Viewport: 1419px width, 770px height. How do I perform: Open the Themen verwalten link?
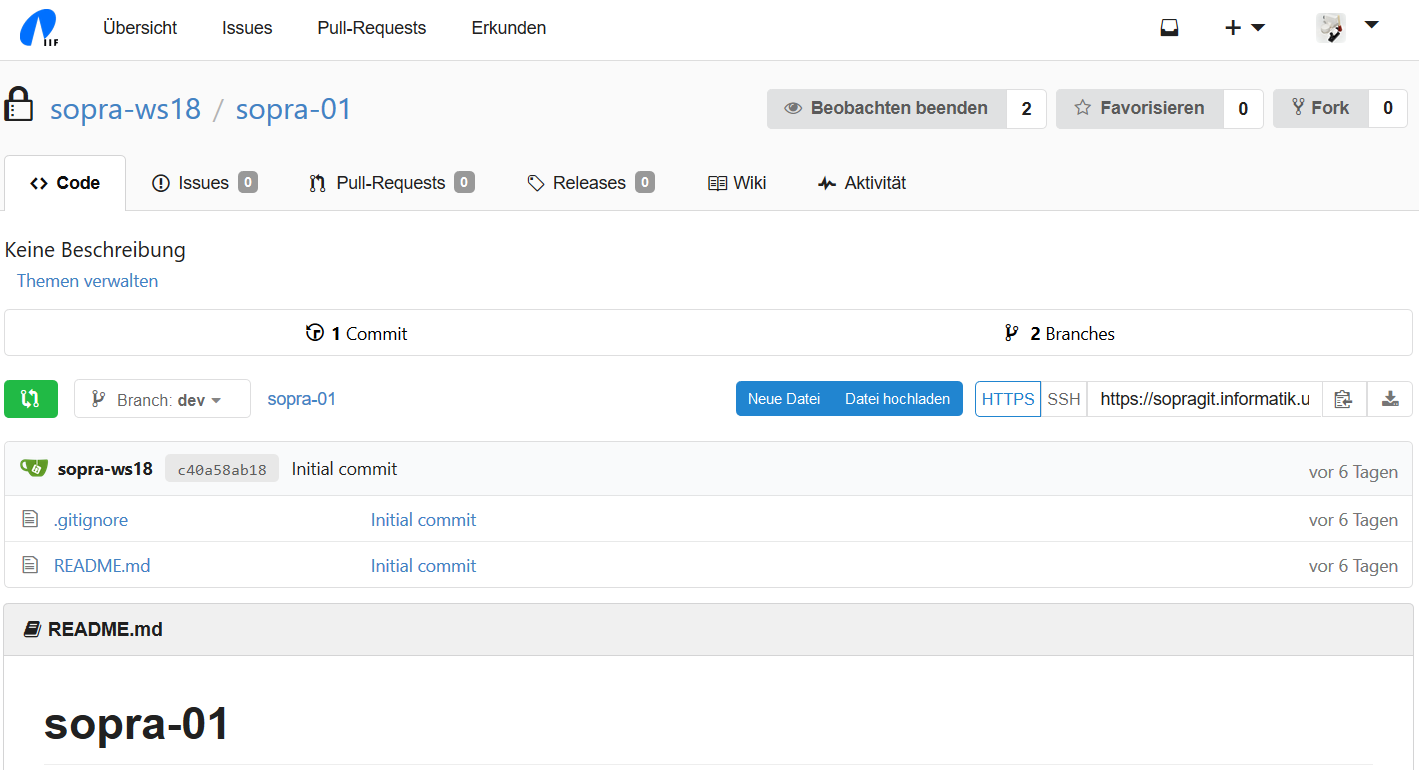click(87, 281)
